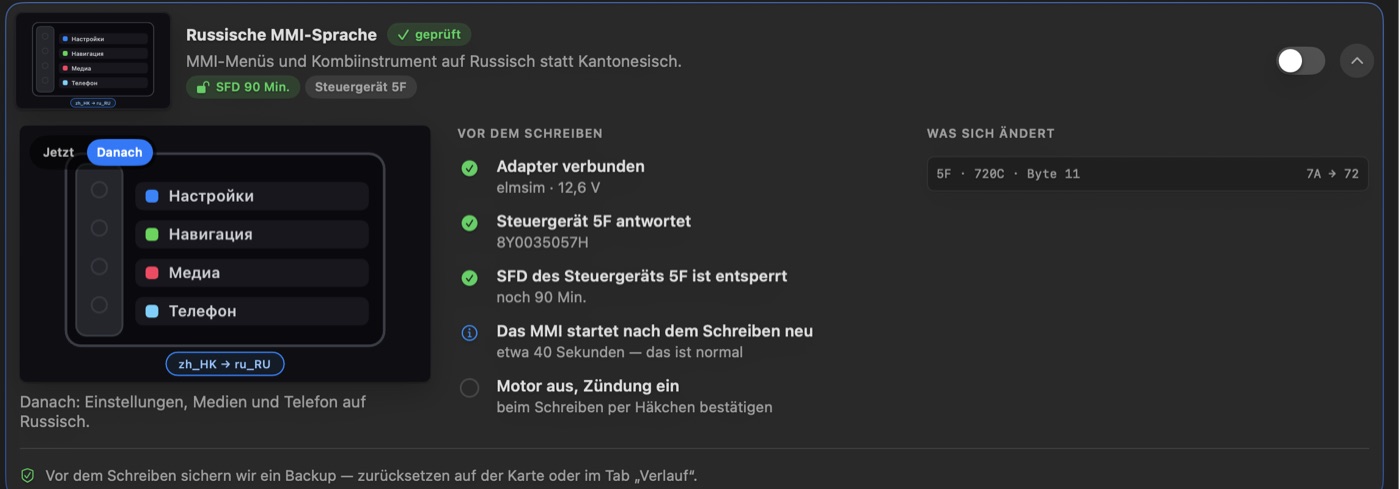Image resolution: width=1400 pixels, height=489 pixels.
Task: Click the geprüft verified badge
Action: [x=429, y=35]
